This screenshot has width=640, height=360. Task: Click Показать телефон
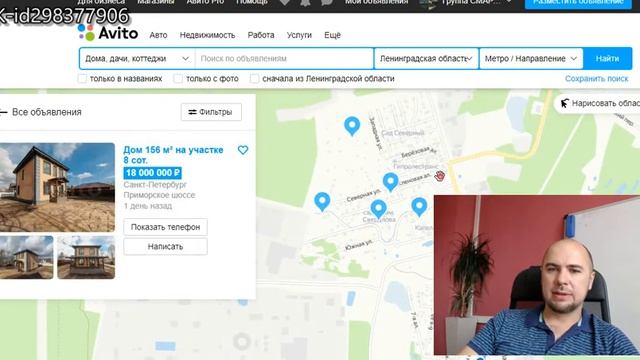[x=165, y=227]
